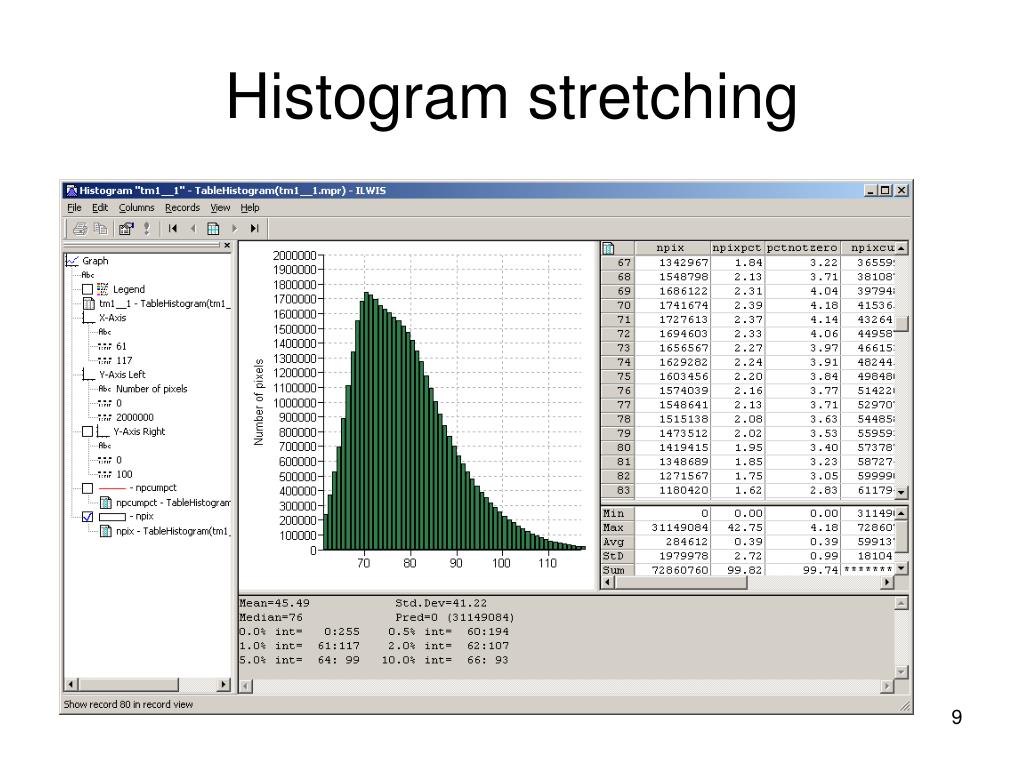
Task: Enable the Y-Axis Right checkbox
Action: click(88, 432)
